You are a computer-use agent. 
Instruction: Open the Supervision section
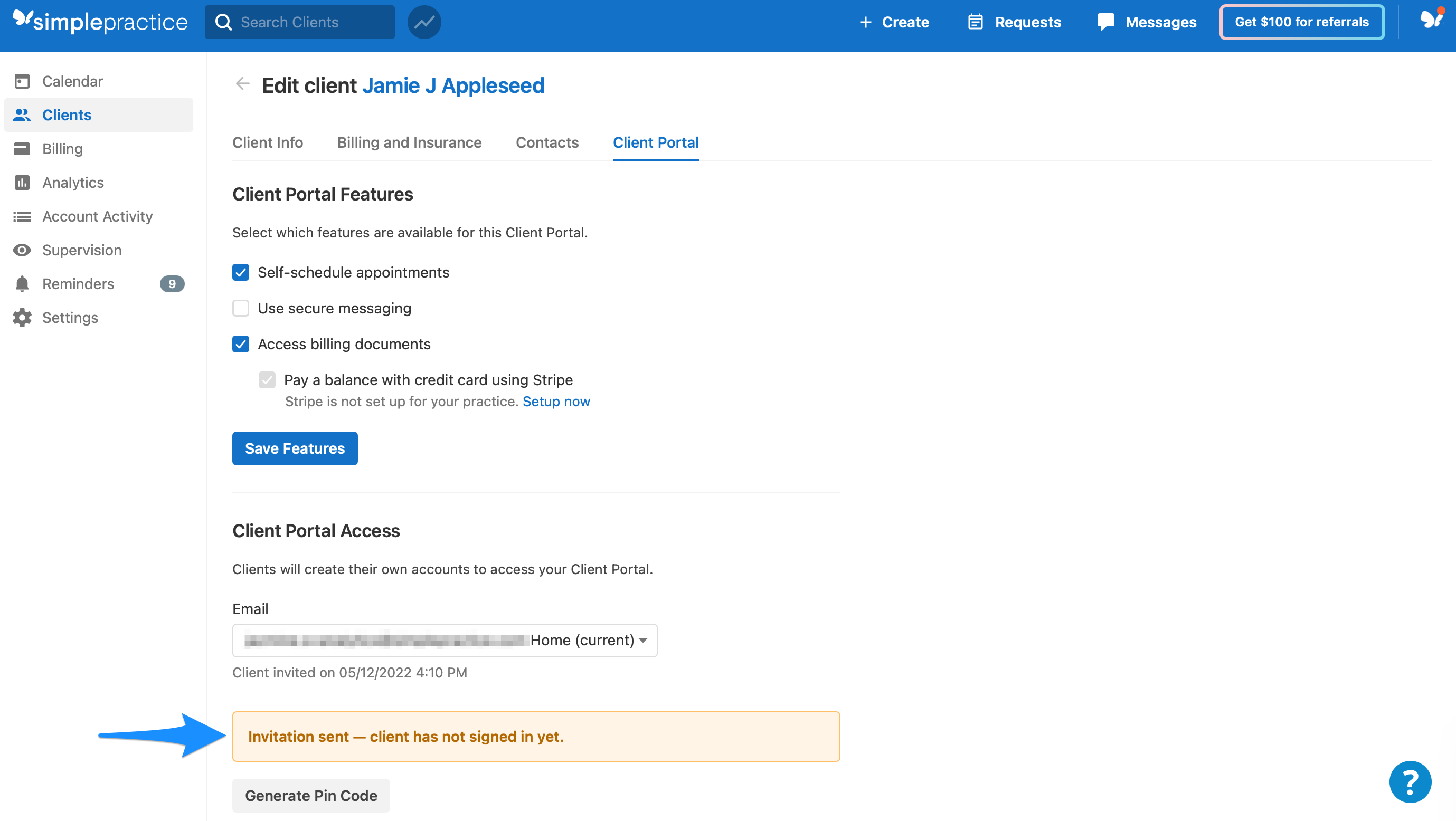pos(82,250)
